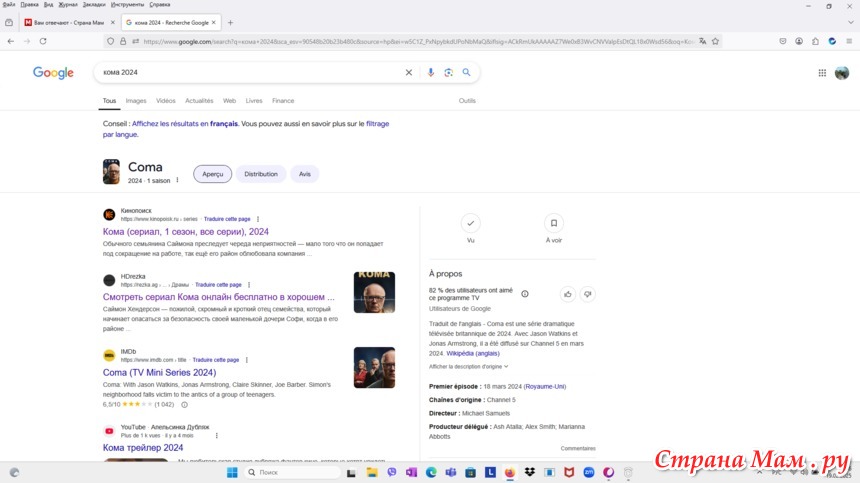Open Кома (сериал, 1 сезон) Кинопоиск result
Screen dimensions: 860x483
point(185,231)
